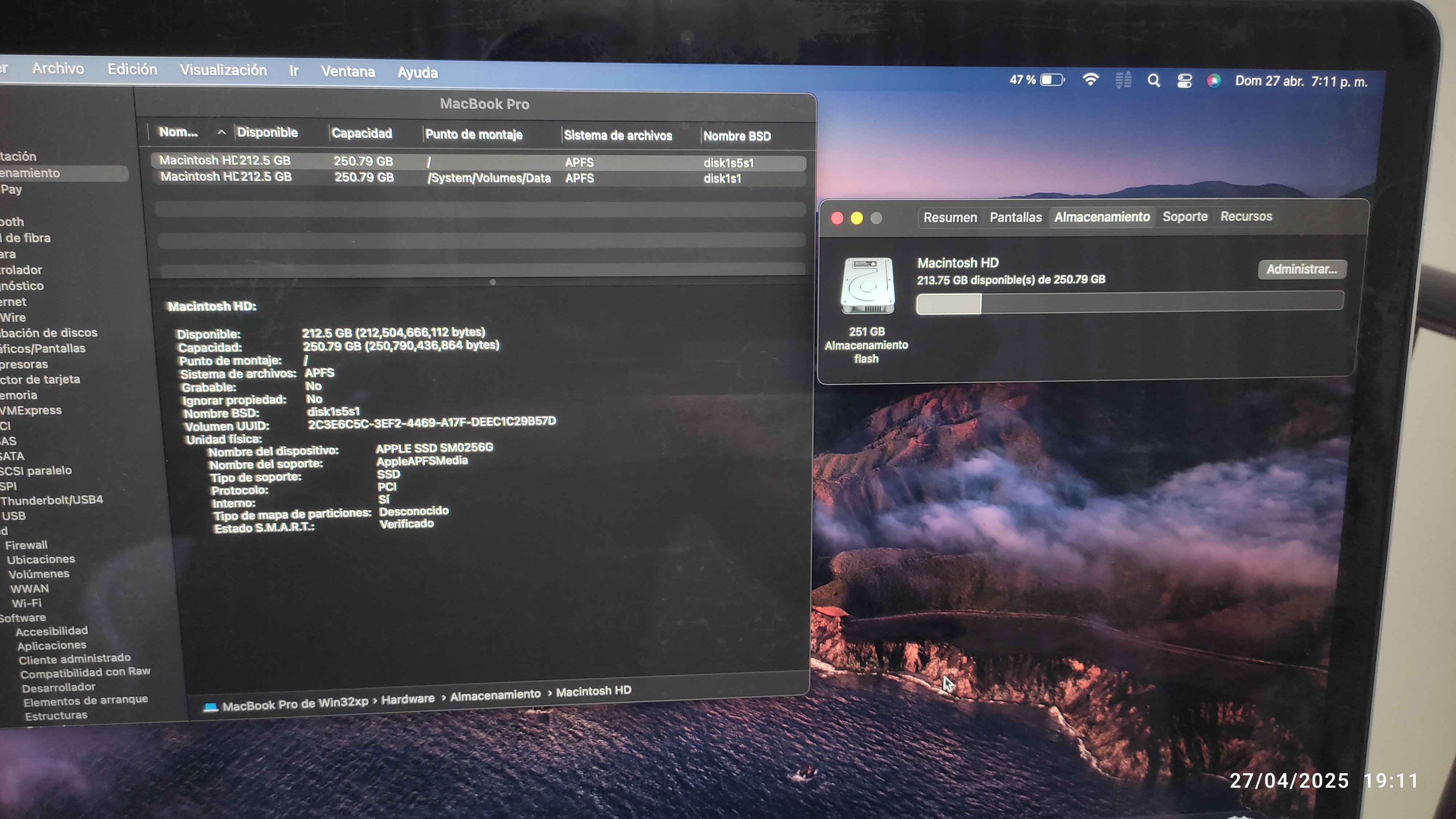Open the Visualización menu
The image size is (1456, 819).
point(223,70)
